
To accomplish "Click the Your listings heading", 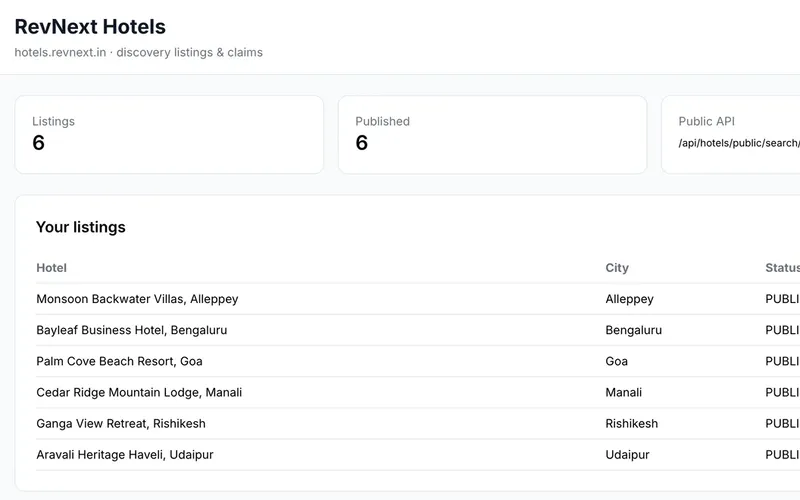I will [81, 227].
